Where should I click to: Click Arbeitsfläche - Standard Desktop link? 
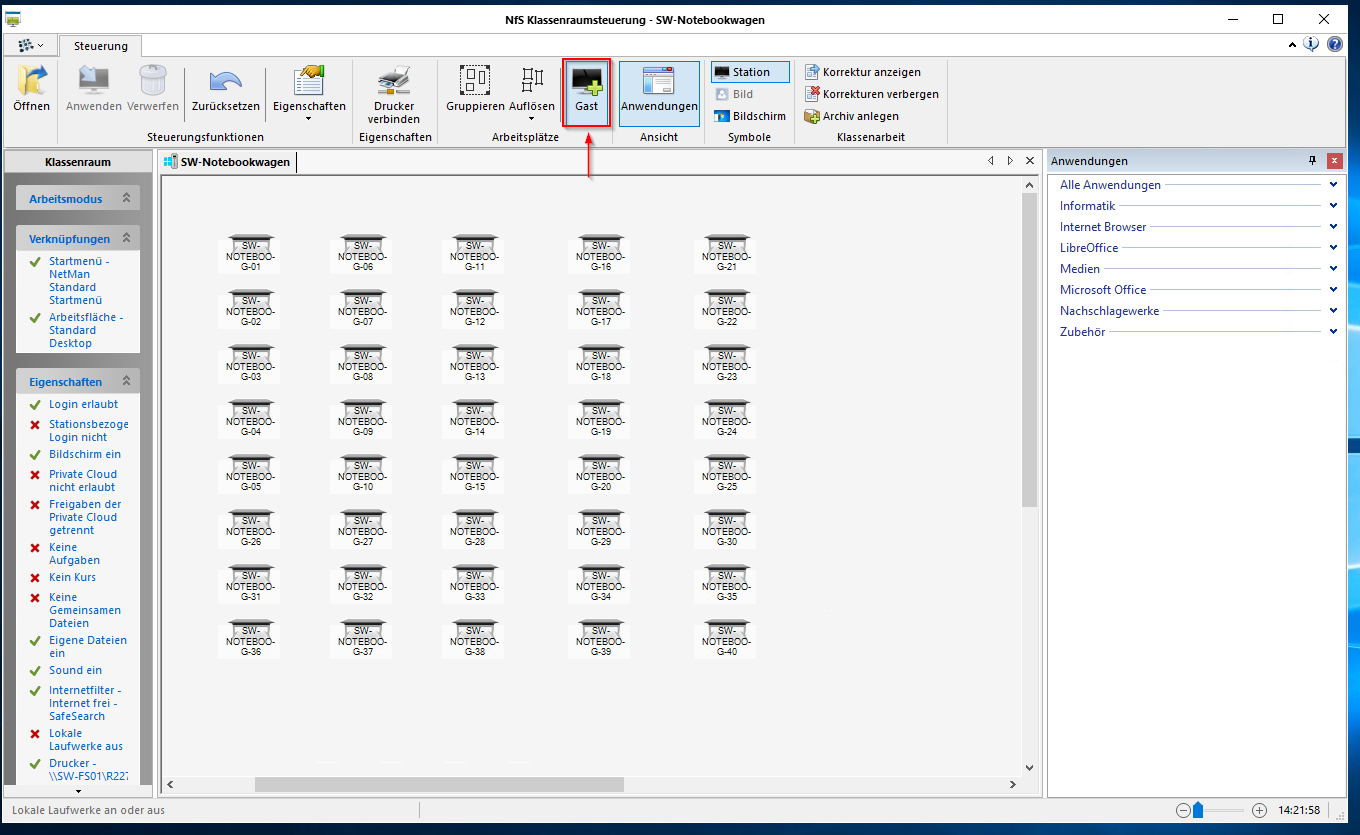[x=86, y=330]
